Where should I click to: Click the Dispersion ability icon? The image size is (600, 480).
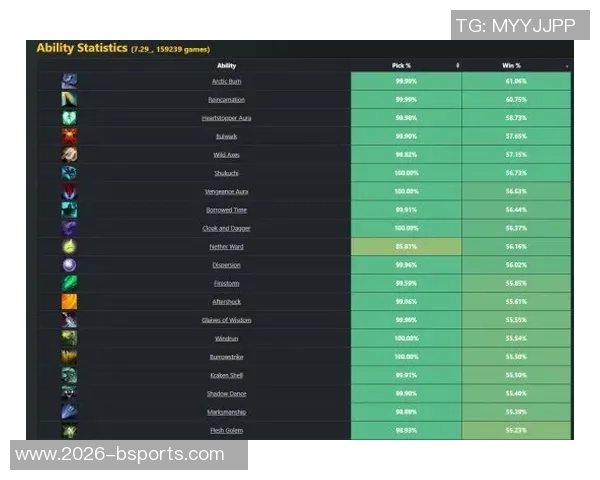(69, 265)
